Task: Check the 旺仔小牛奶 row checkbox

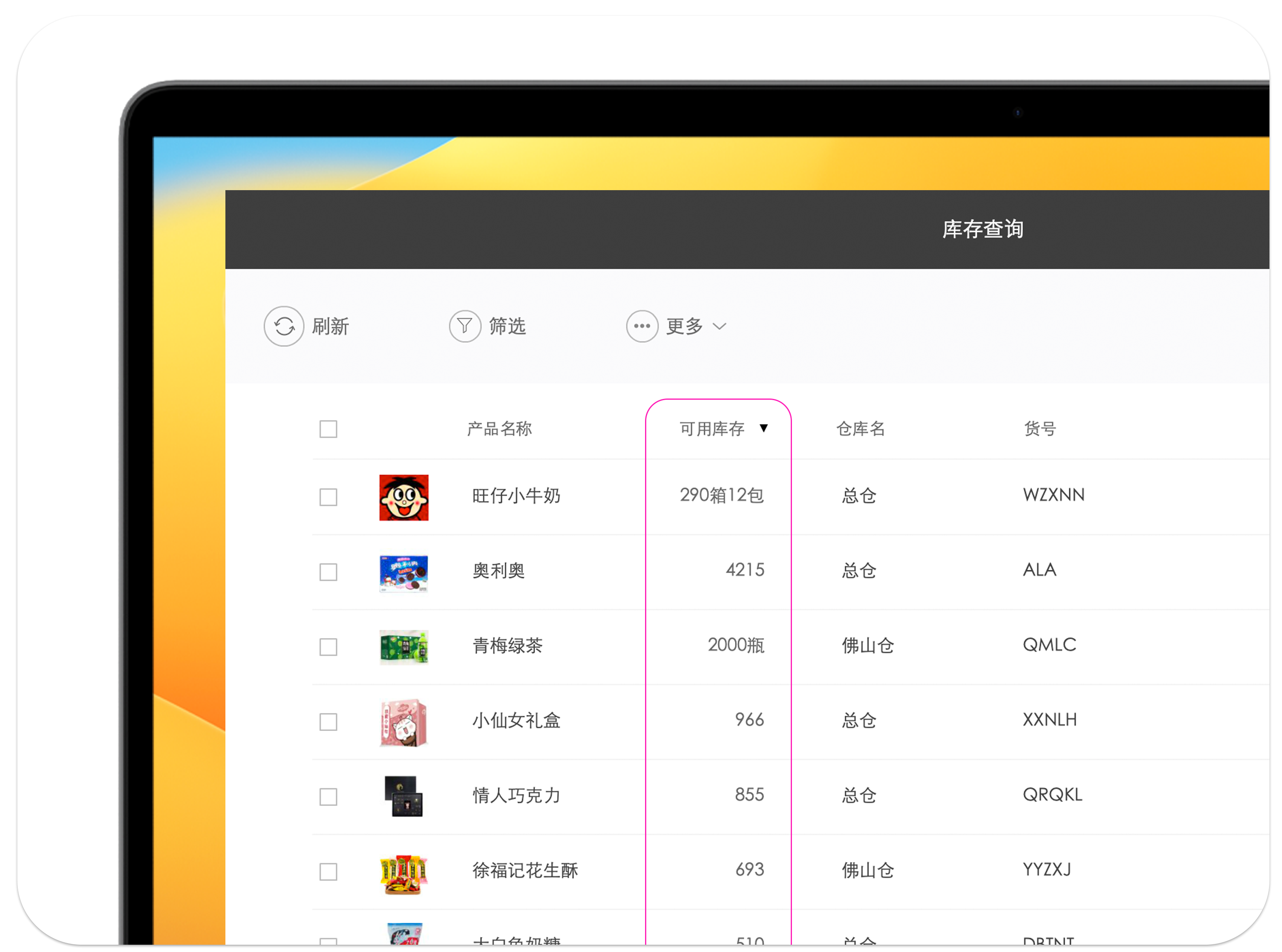Action: [x=328, y=497]
